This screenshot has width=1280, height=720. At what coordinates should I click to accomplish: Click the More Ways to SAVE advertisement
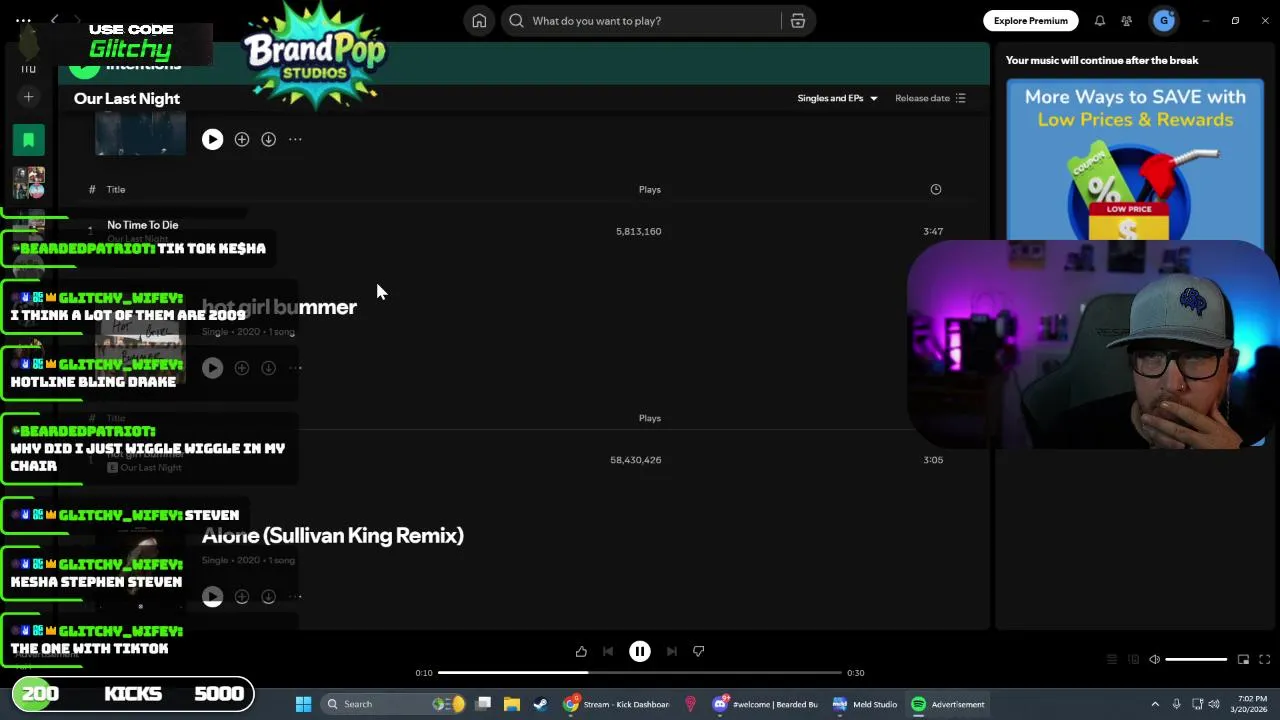click(x=1135, y=161)
